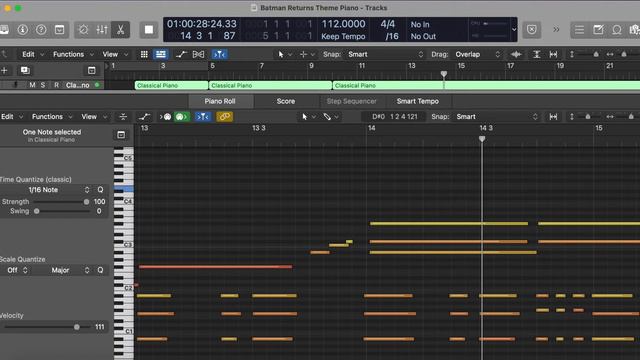Open Scale Quantize Off dropdown

(x=18, y=270)
